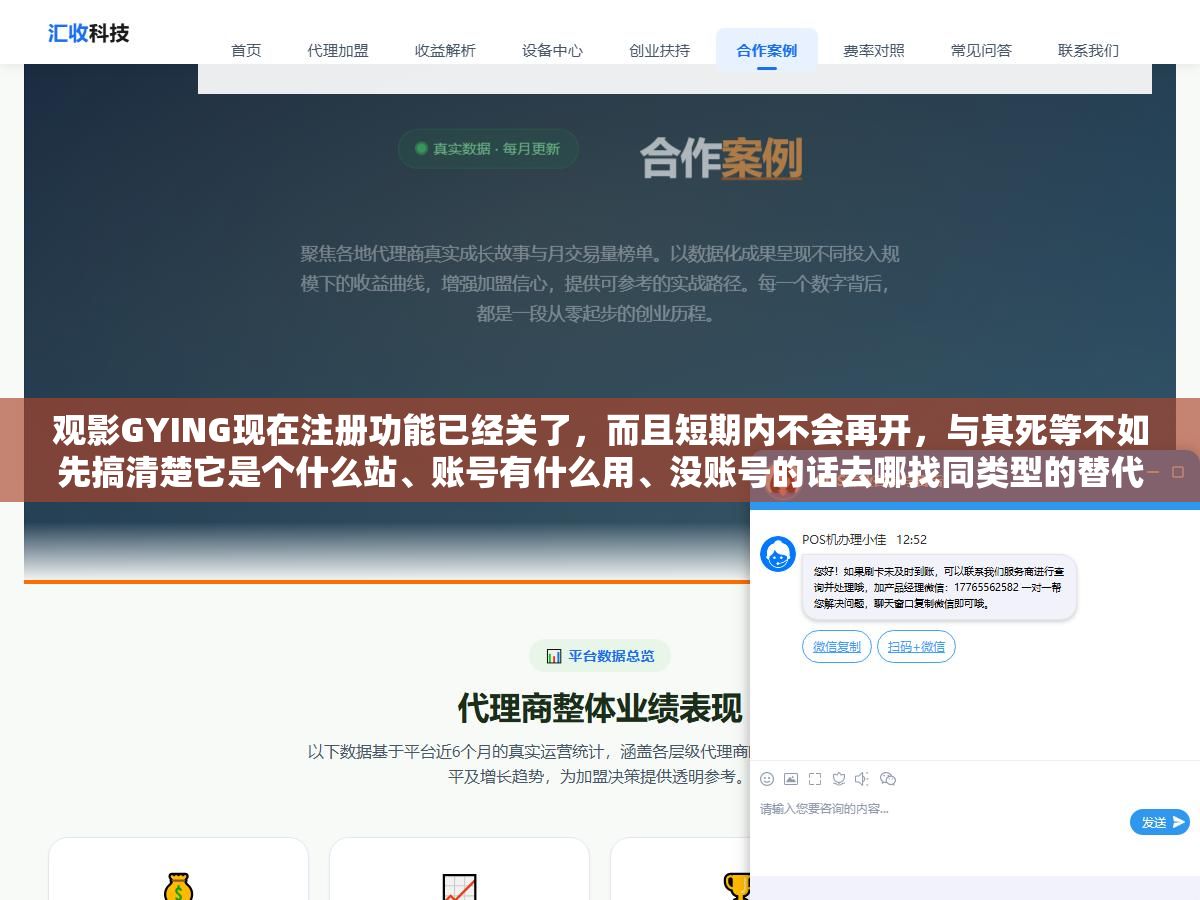Screen dimensions: 1200x900
Task: Click the 12:52 chat timestamp
Action: pos(911,540)
